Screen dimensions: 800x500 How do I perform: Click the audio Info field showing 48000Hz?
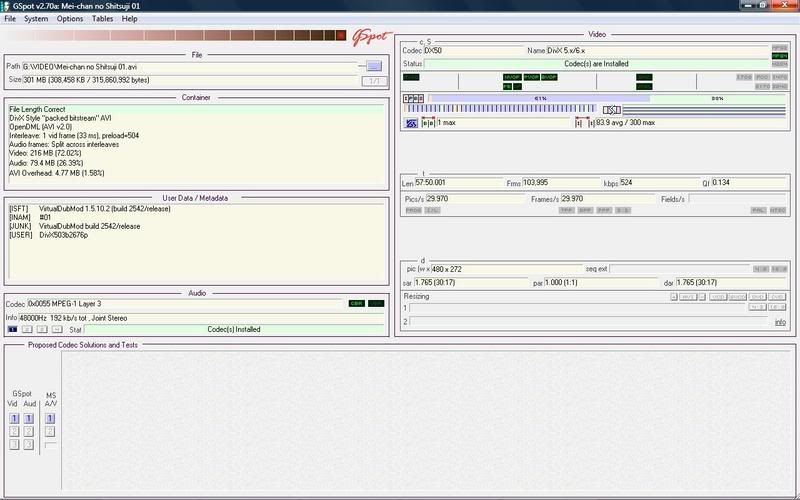click(202, 318)
